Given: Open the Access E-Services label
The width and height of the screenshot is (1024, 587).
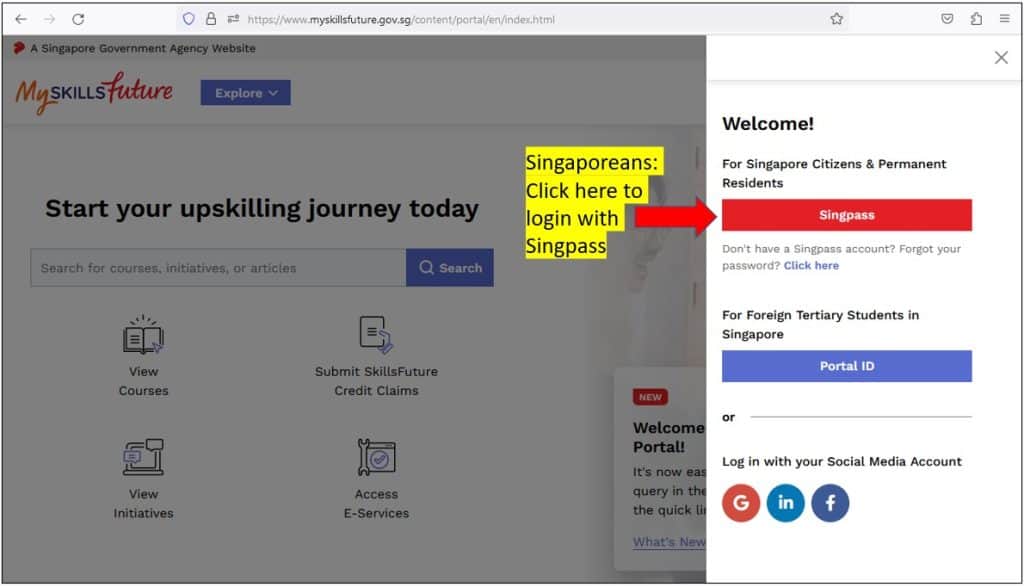Looking at the screenshot, I should click(x=377, y=504).
